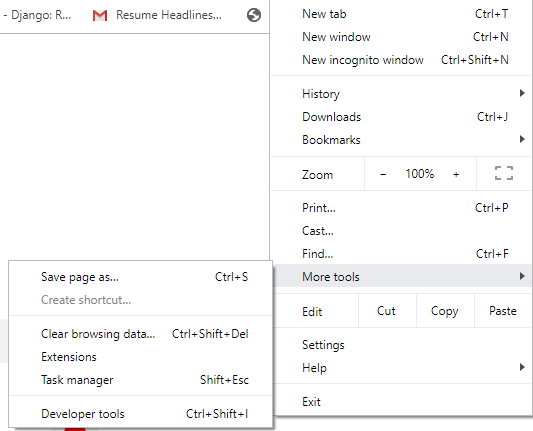This screenshot has width=533, height=431.
Task: Click the Cut button in Edit row
Action: (387, 311)
